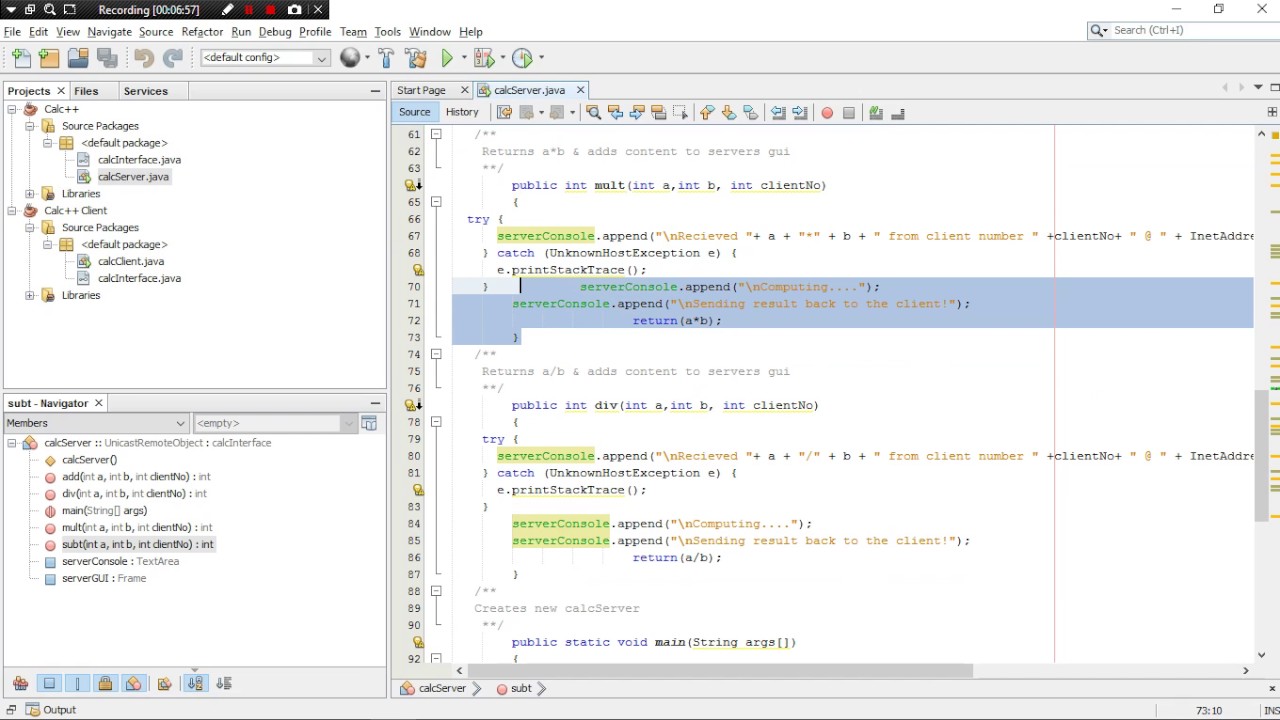
Task: Click the Toggle Bookmark icon
Action: (750, 113)
